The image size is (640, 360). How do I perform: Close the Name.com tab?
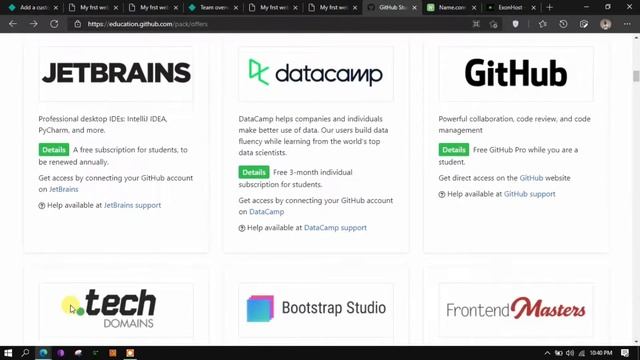click(x=474, y=7)
